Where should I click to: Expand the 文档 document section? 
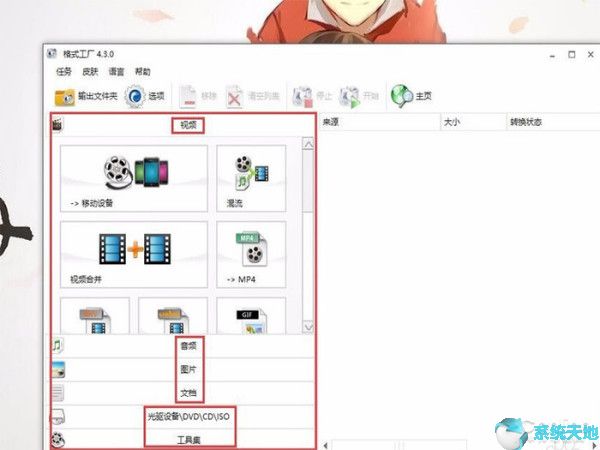pos(183,393)
